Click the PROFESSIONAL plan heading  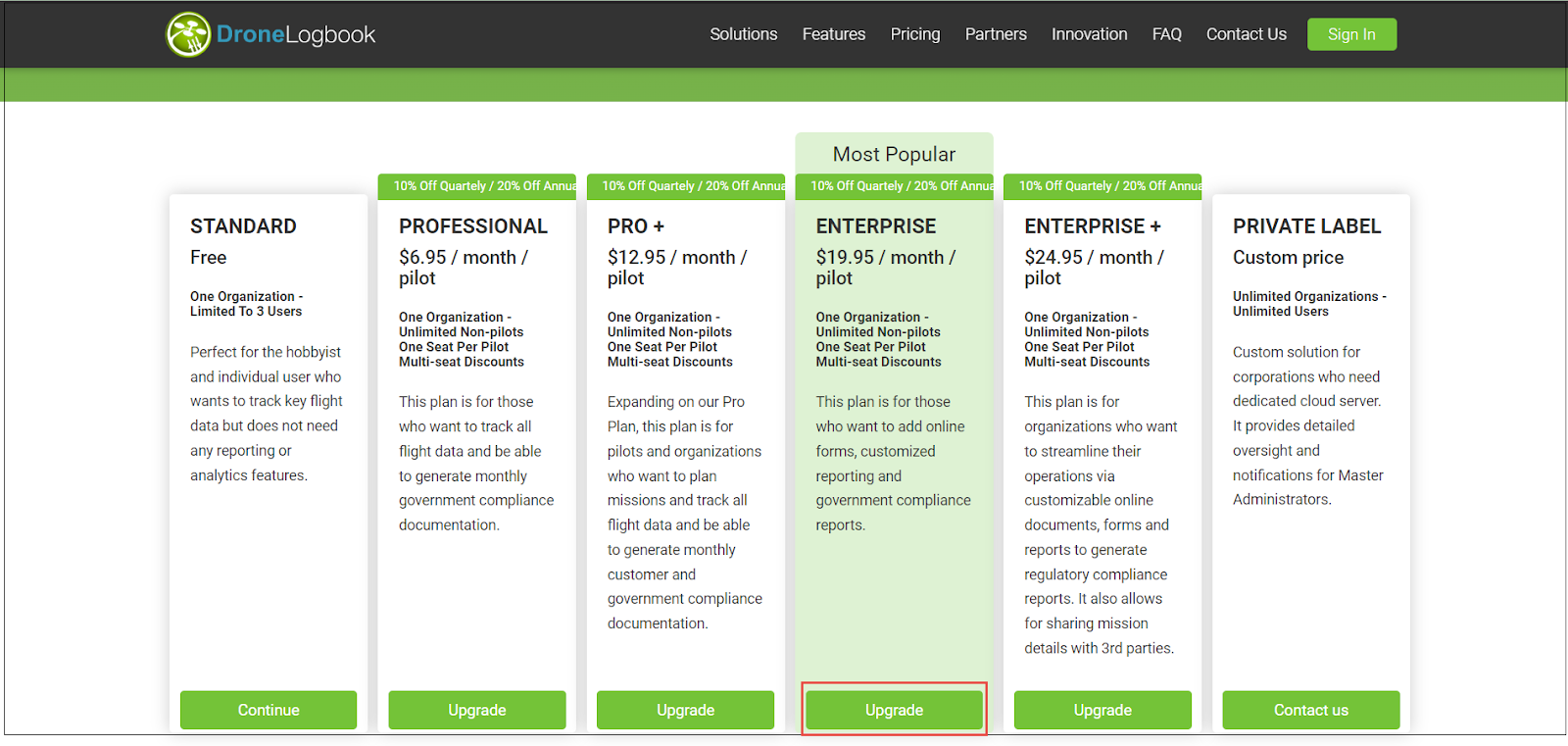point(473,226)
